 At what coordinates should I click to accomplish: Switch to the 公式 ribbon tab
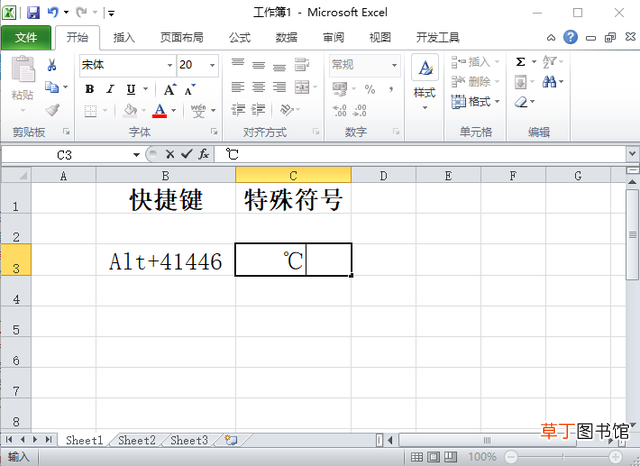click(x=240, y=38)
